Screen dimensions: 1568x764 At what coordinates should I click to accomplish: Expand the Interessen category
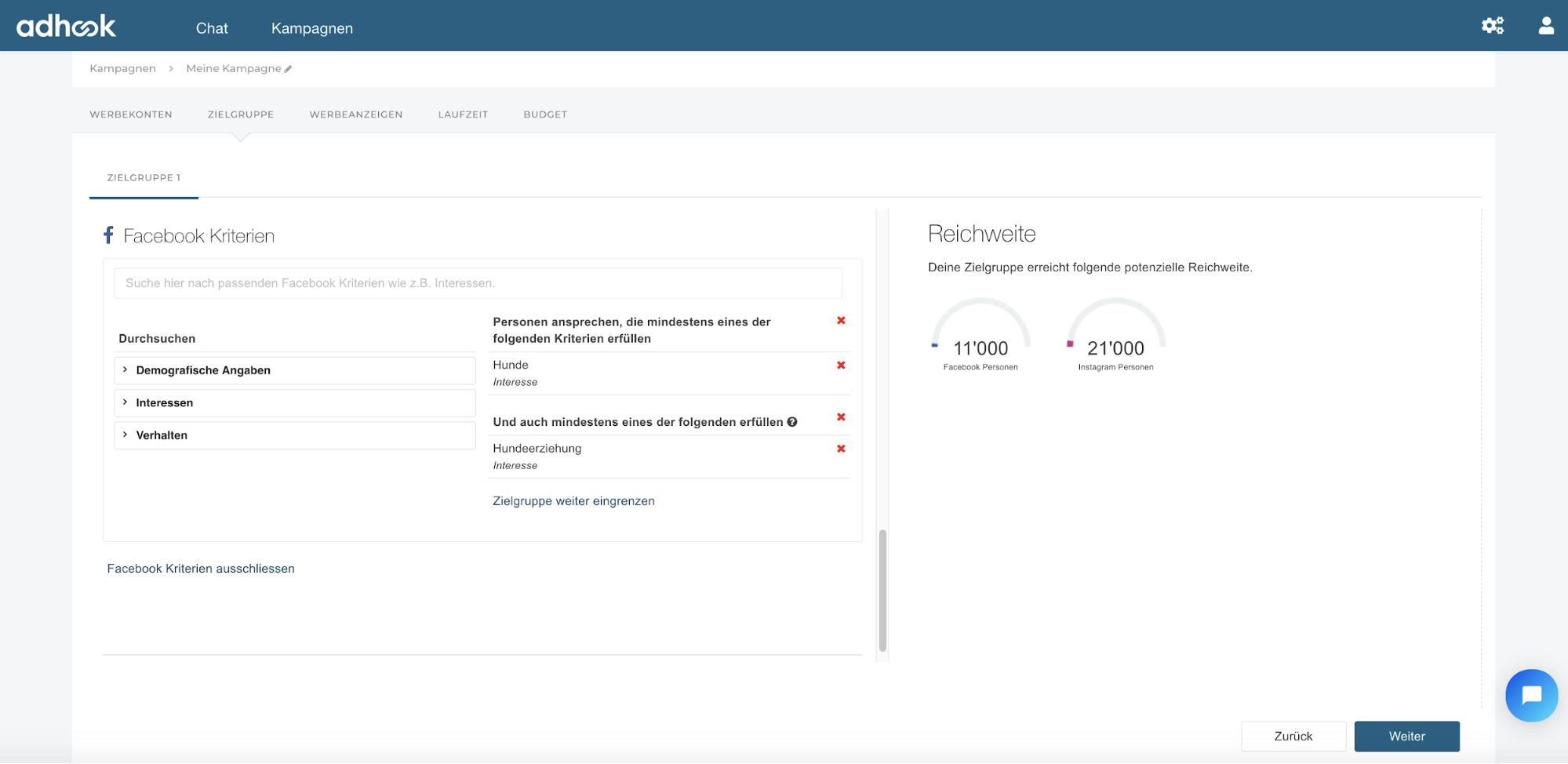295,403
